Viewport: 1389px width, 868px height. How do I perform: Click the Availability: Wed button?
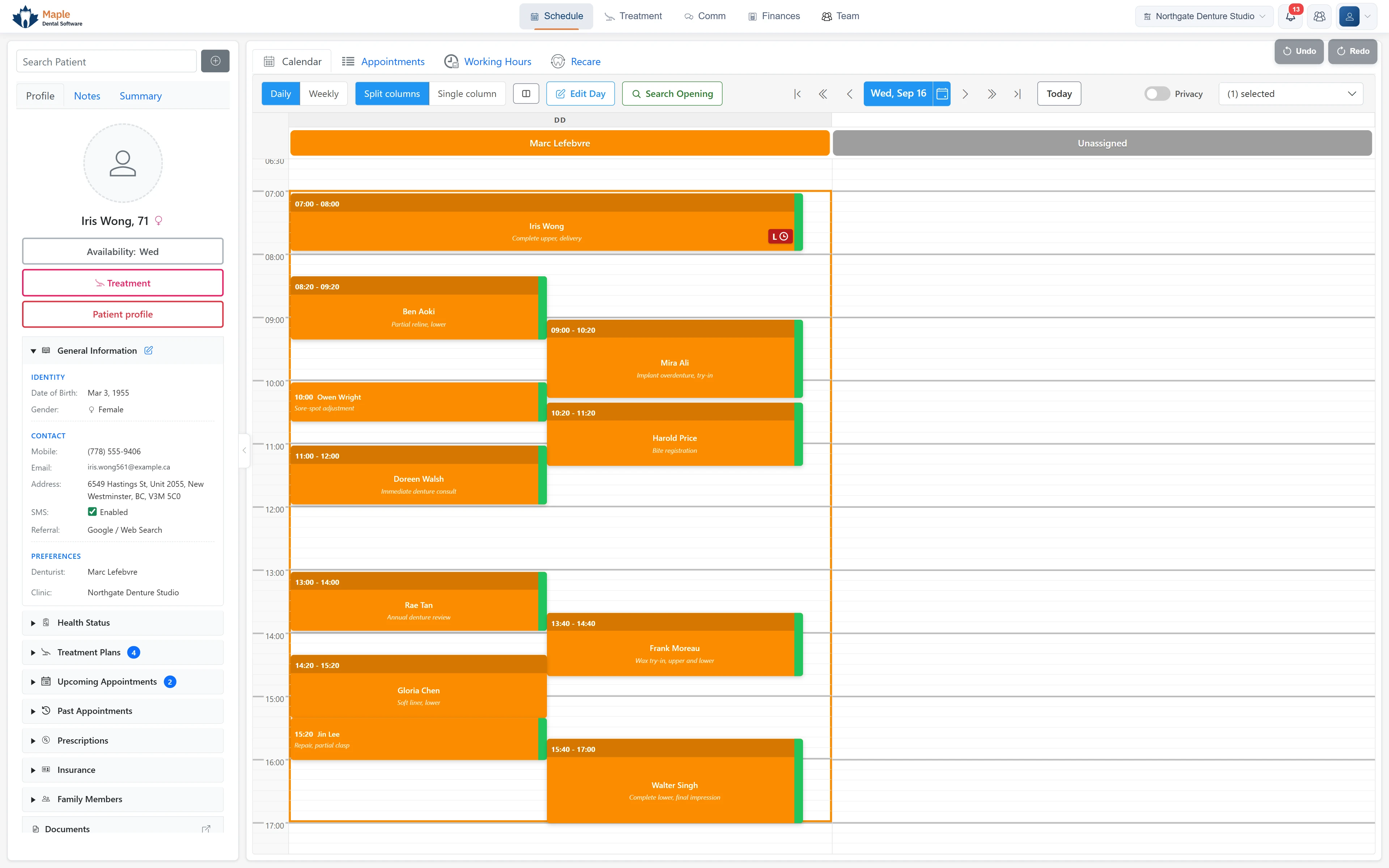pyautogui.click(x=123, y=251)
